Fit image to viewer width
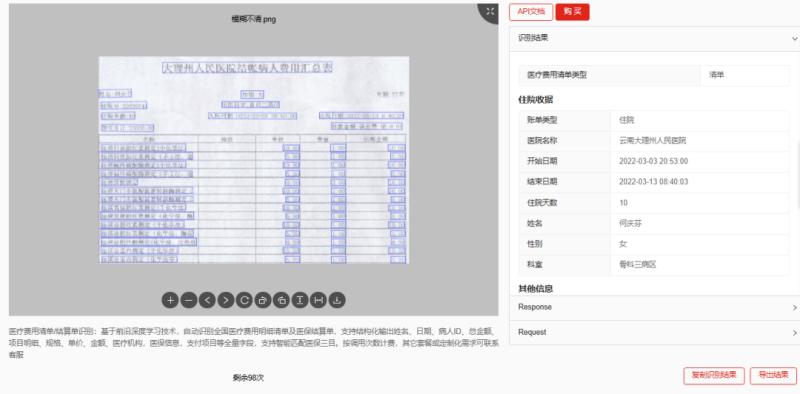The width and height of the screenshot is (800, 394). pyautogui.click(x=318, y=300)
